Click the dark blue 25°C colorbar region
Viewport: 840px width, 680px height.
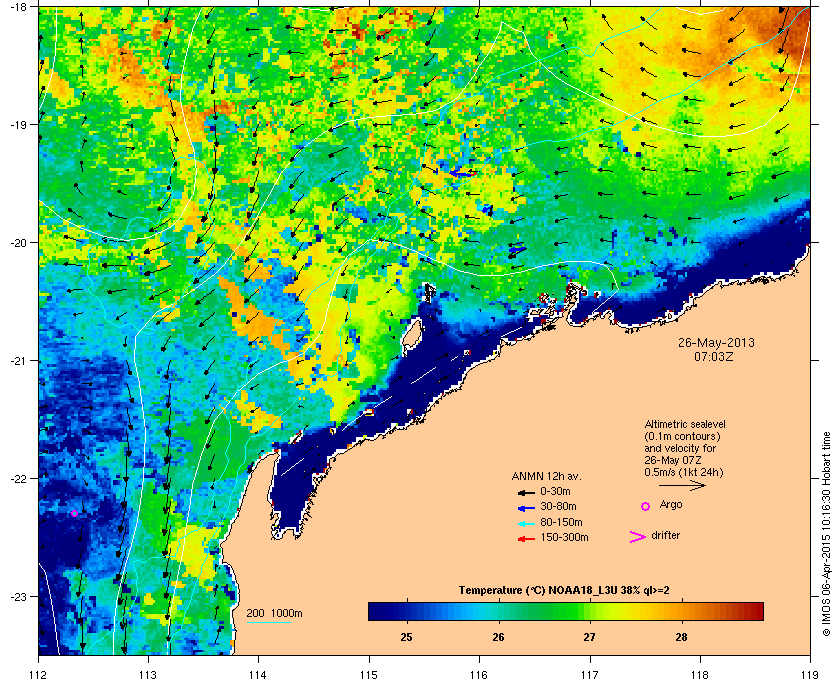pyautogui.click(x=406, y=611)
